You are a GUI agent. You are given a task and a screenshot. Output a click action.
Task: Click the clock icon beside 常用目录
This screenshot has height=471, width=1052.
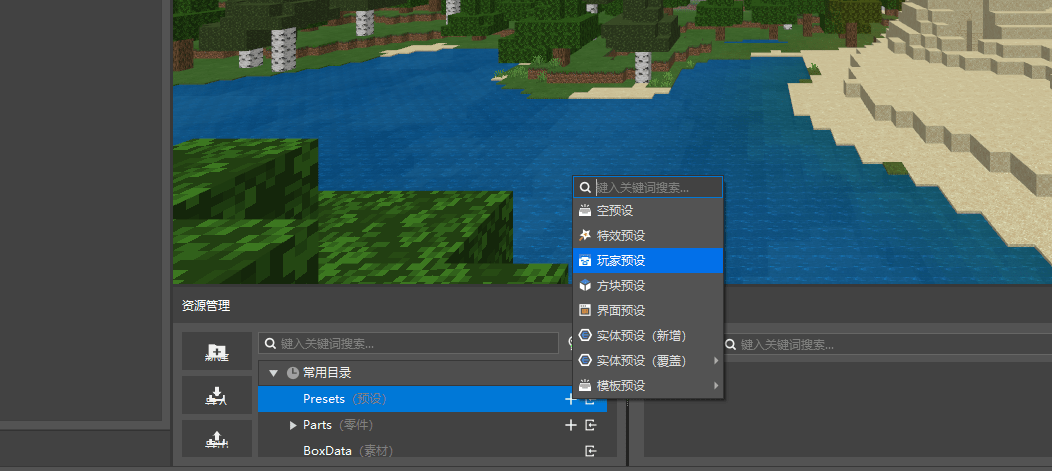point(293,373)
